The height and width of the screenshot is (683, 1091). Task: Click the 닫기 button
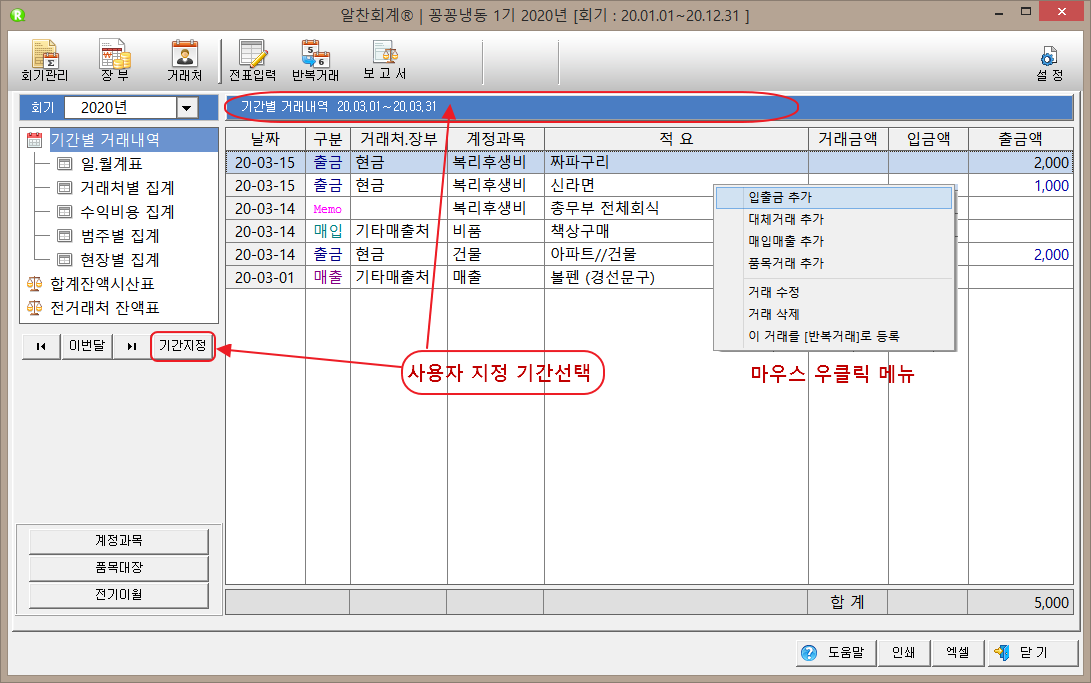(1033, 652)
